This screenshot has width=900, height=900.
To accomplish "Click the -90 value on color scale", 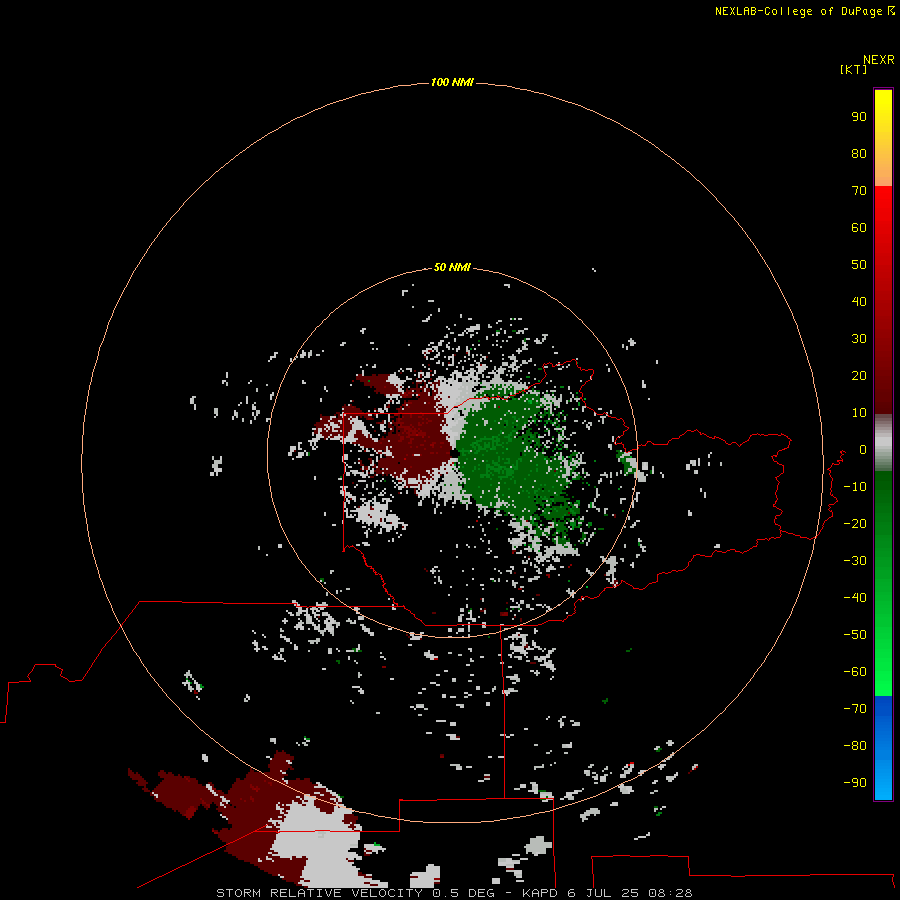I will pos(855,783).
